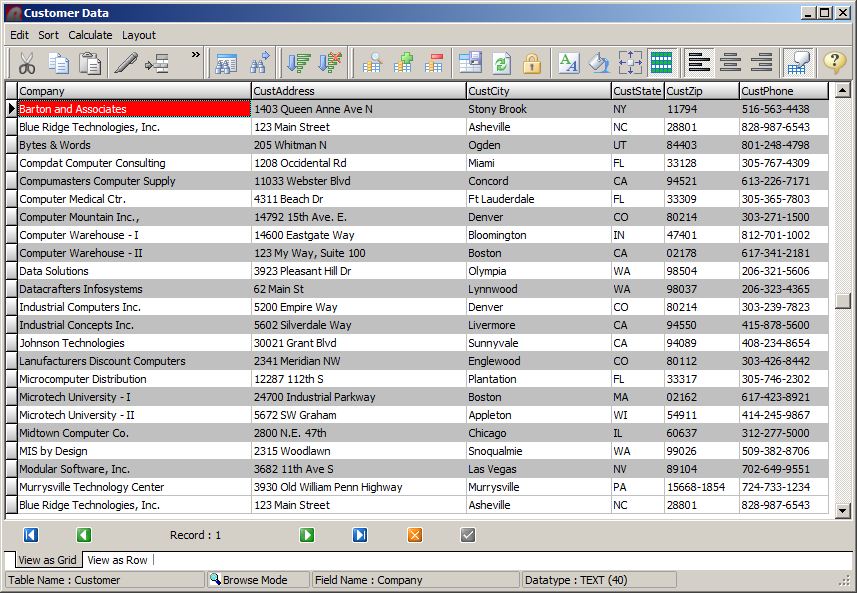Click the paint bucket fill color icon

tap(598, 63)
